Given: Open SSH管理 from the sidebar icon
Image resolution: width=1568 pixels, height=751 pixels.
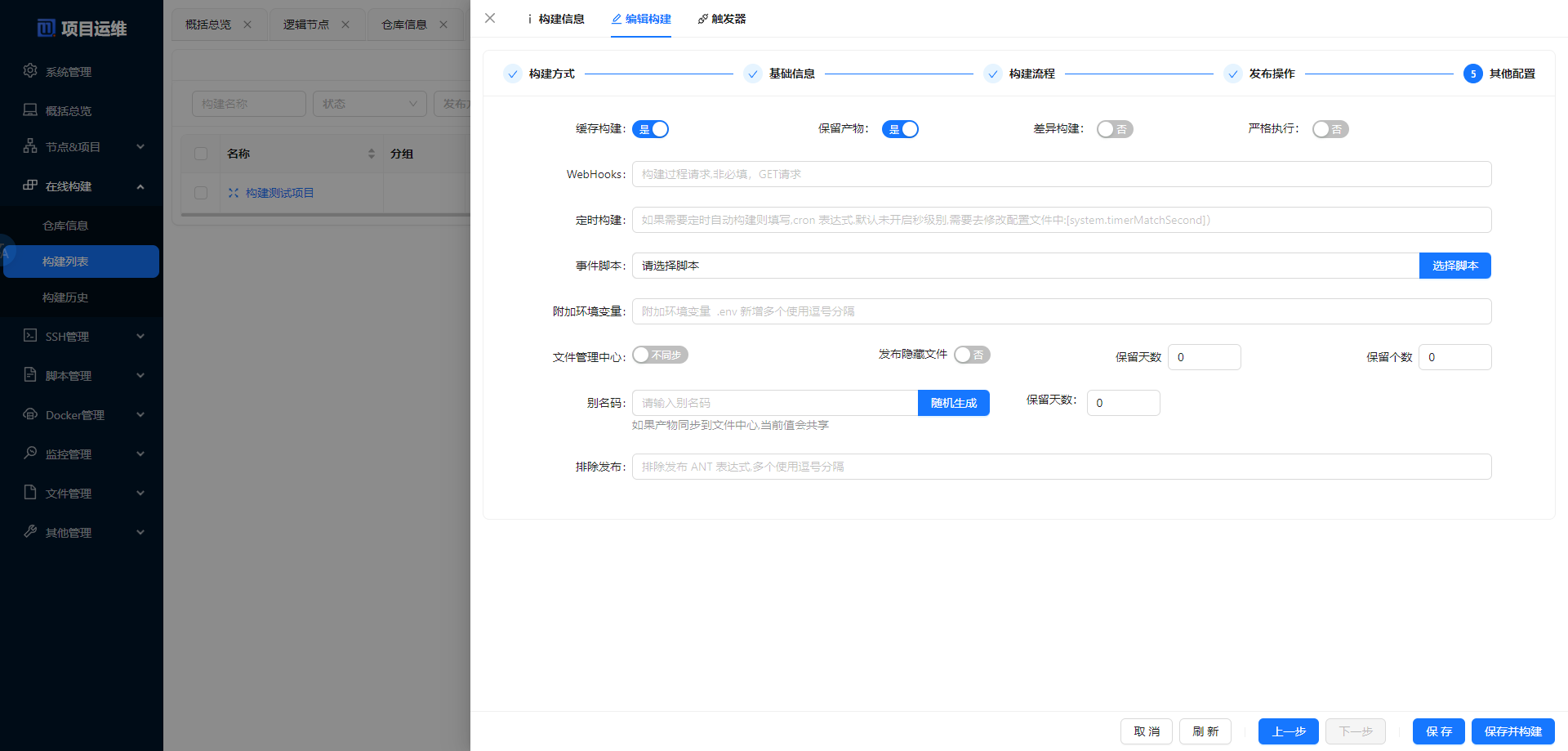Looking at the screenshot, I should tap(29, 336).
